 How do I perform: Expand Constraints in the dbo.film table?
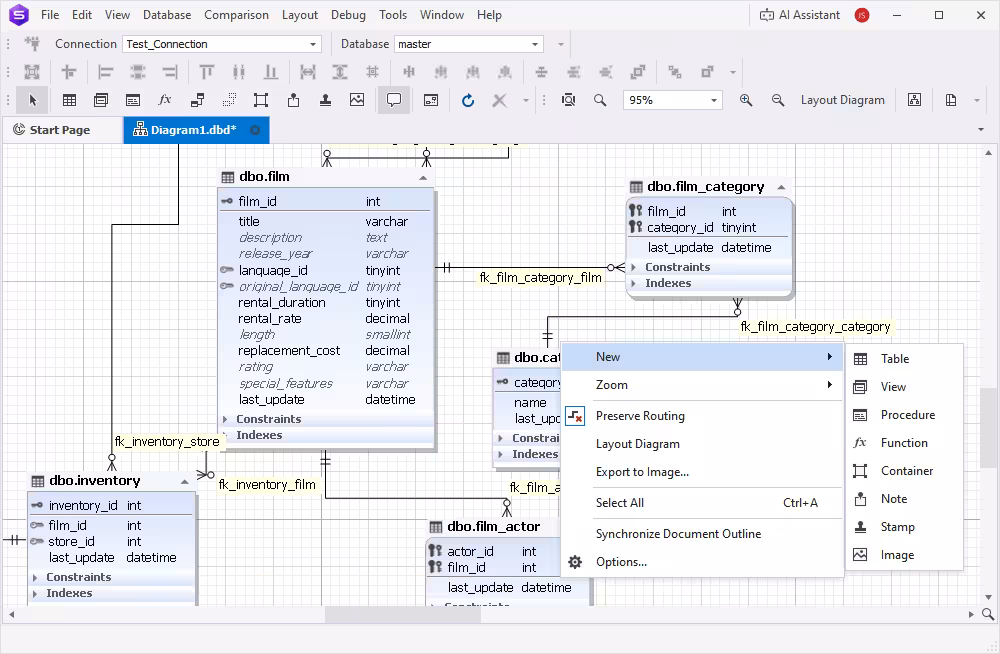pyautogui.click(x=225, y=419)
